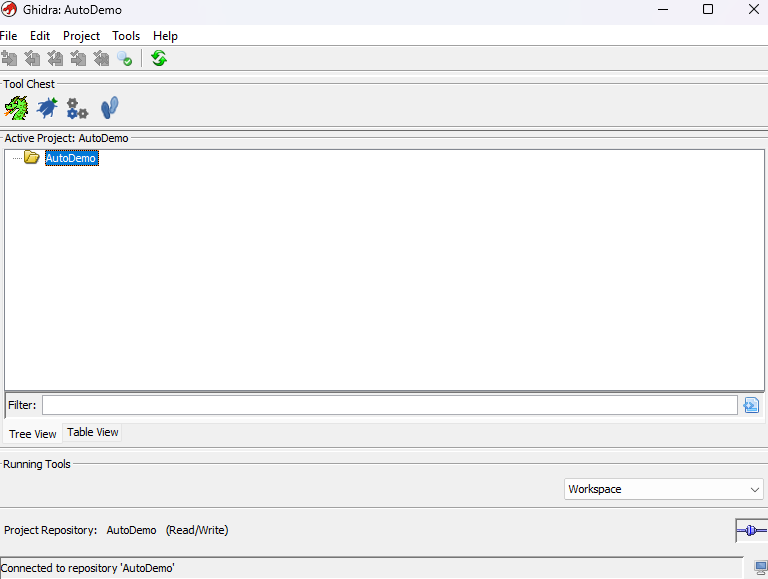Open the Workspace dropdown

[663, 489]
